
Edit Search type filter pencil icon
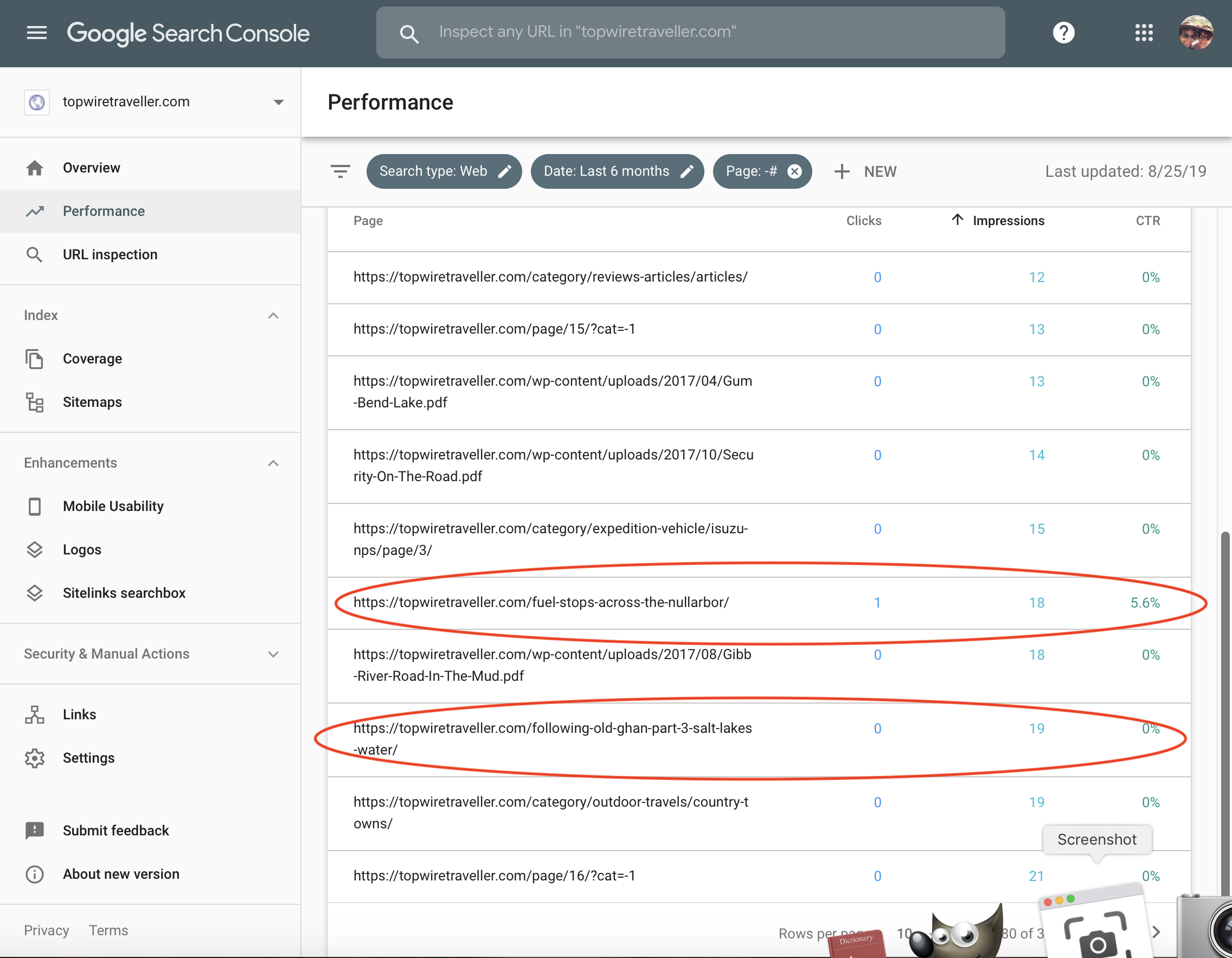click(505, 171)
